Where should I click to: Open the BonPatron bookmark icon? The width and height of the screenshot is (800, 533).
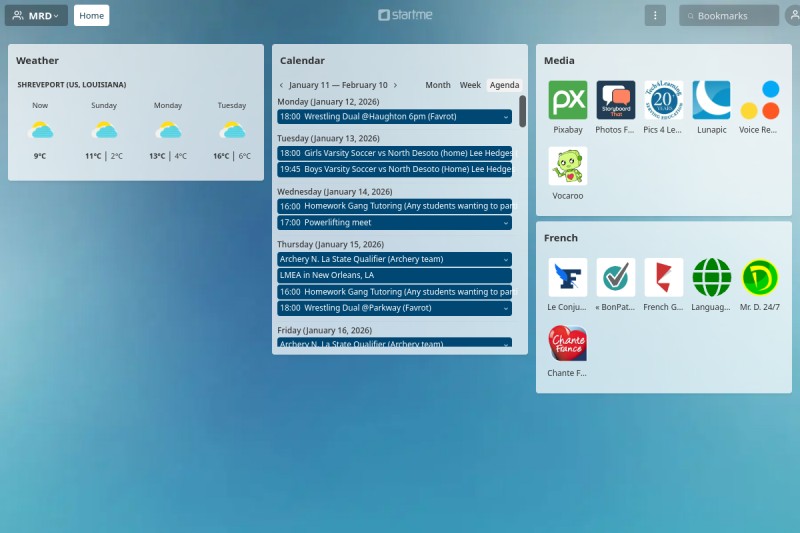[616, 277]
